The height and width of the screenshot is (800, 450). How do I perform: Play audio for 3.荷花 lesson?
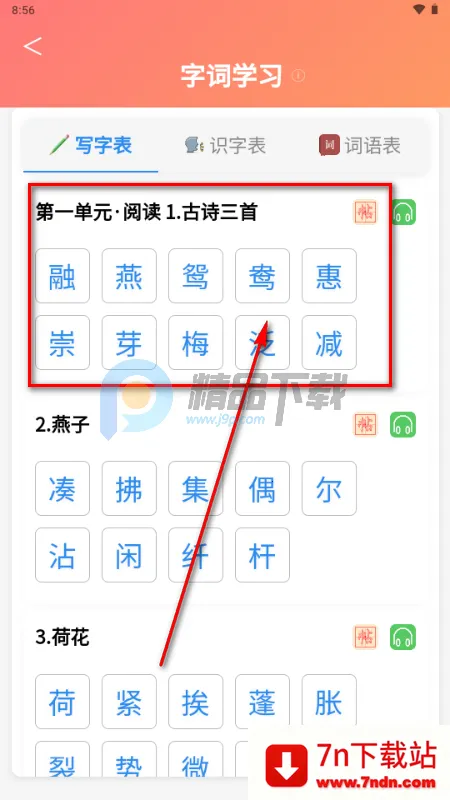pos(404,637)
